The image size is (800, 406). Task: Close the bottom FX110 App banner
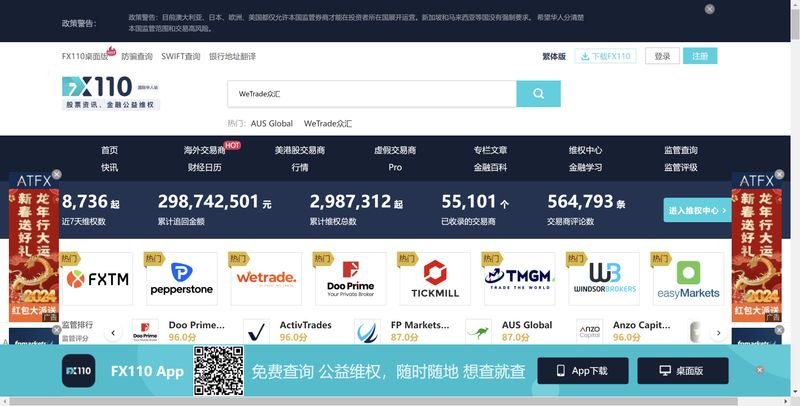(760, 370)
